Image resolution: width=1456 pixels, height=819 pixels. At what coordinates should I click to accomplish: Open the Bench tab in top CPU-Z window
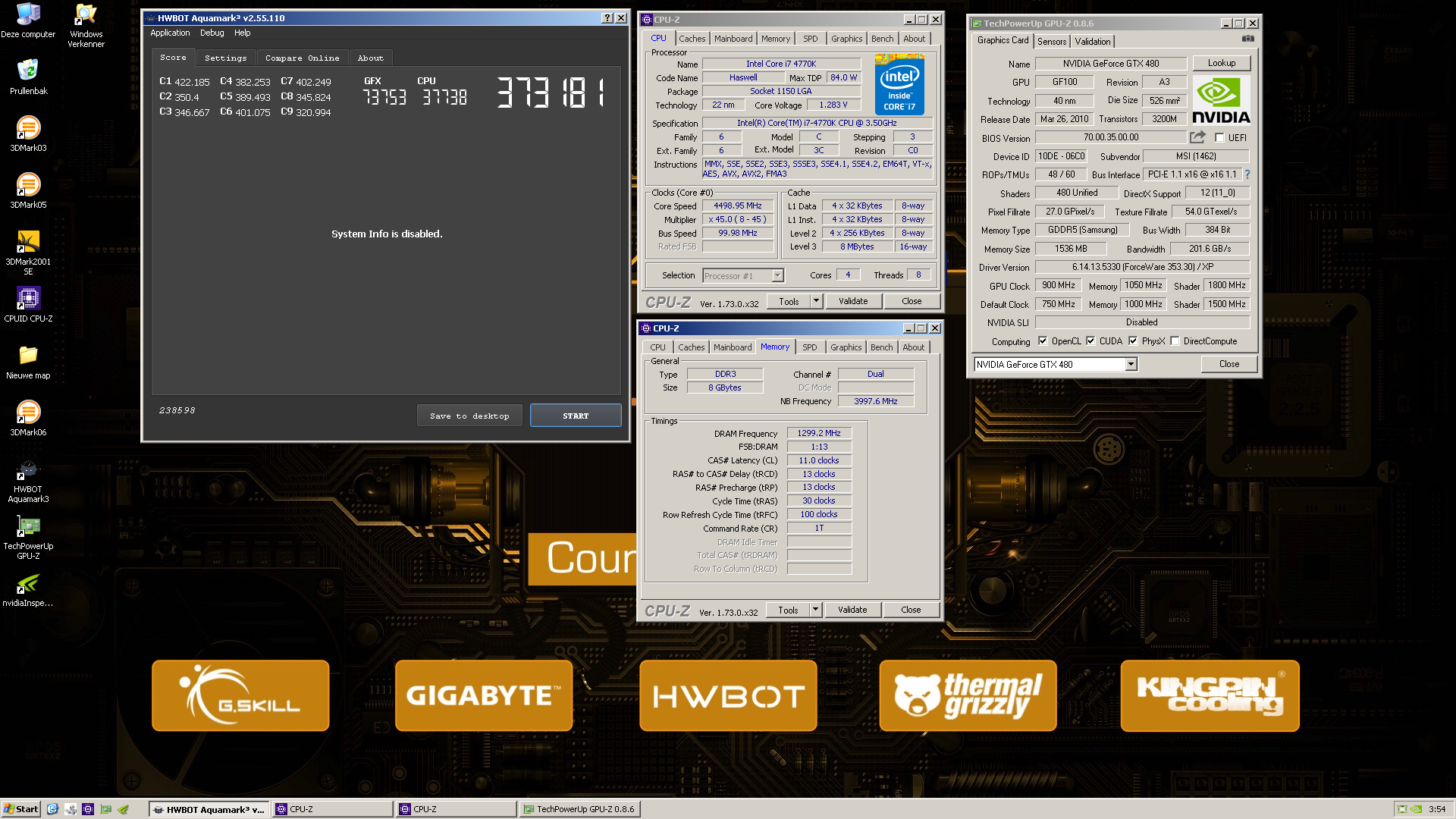(882, 39)
